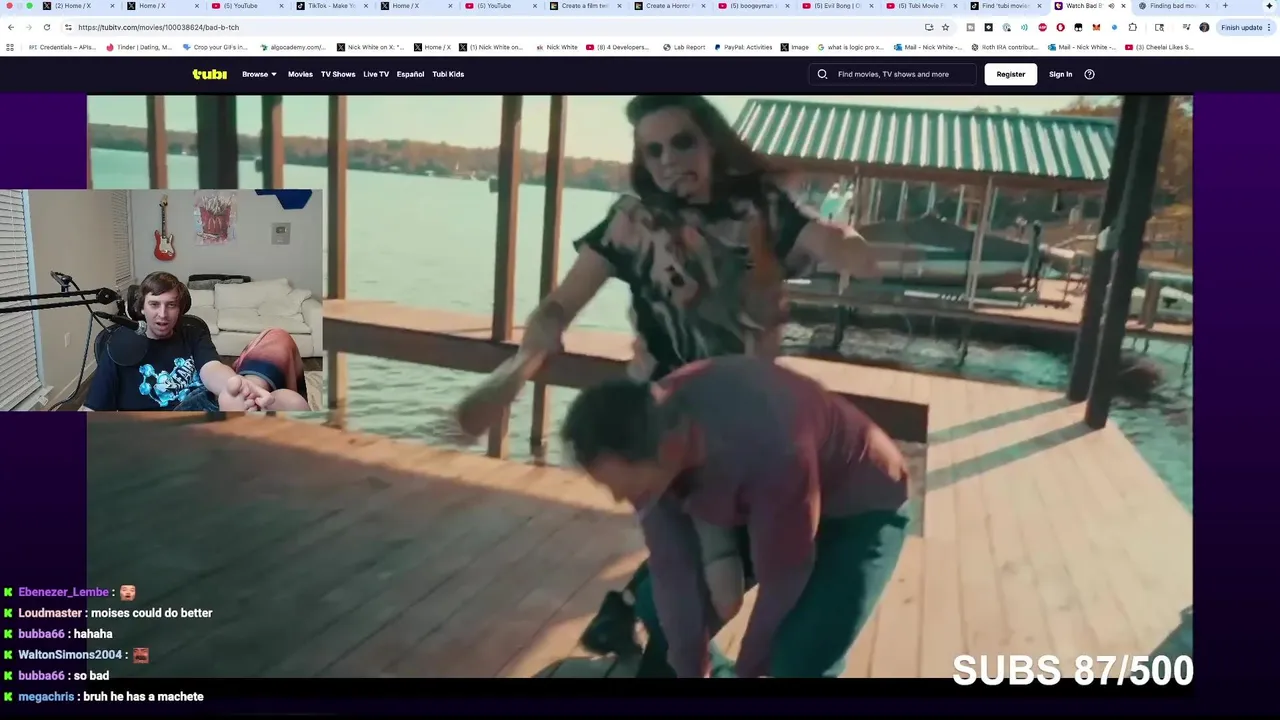This screenshot has width=1280, height=720.
Task: Go to the Movies section
Action: [x=300, y=74]
